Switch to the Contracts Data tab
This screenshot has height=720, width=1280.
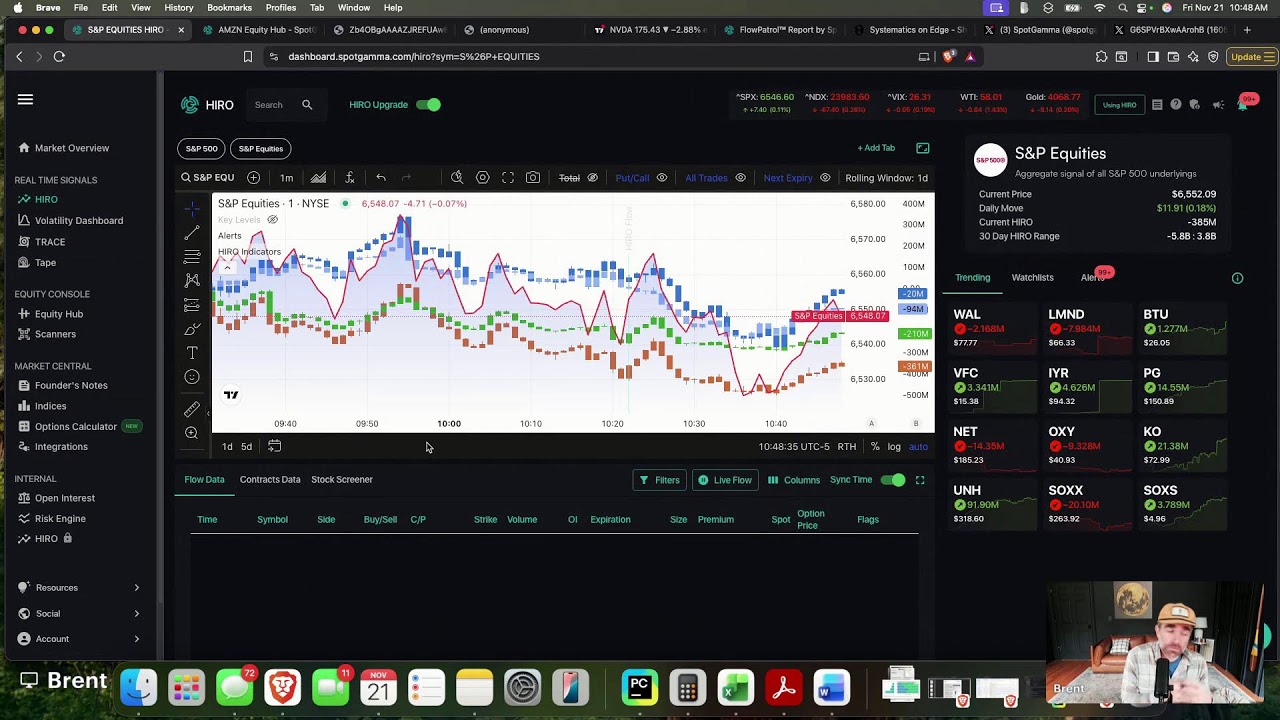[270, 480]
